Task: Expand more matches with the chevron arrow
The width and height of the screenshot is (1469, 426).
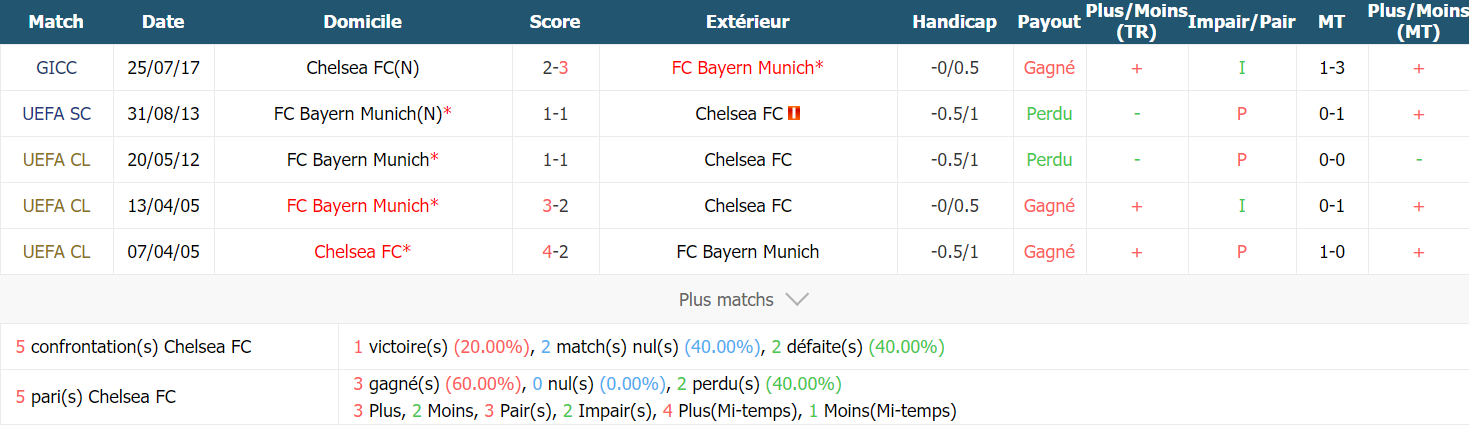Action: pos(797,299)
